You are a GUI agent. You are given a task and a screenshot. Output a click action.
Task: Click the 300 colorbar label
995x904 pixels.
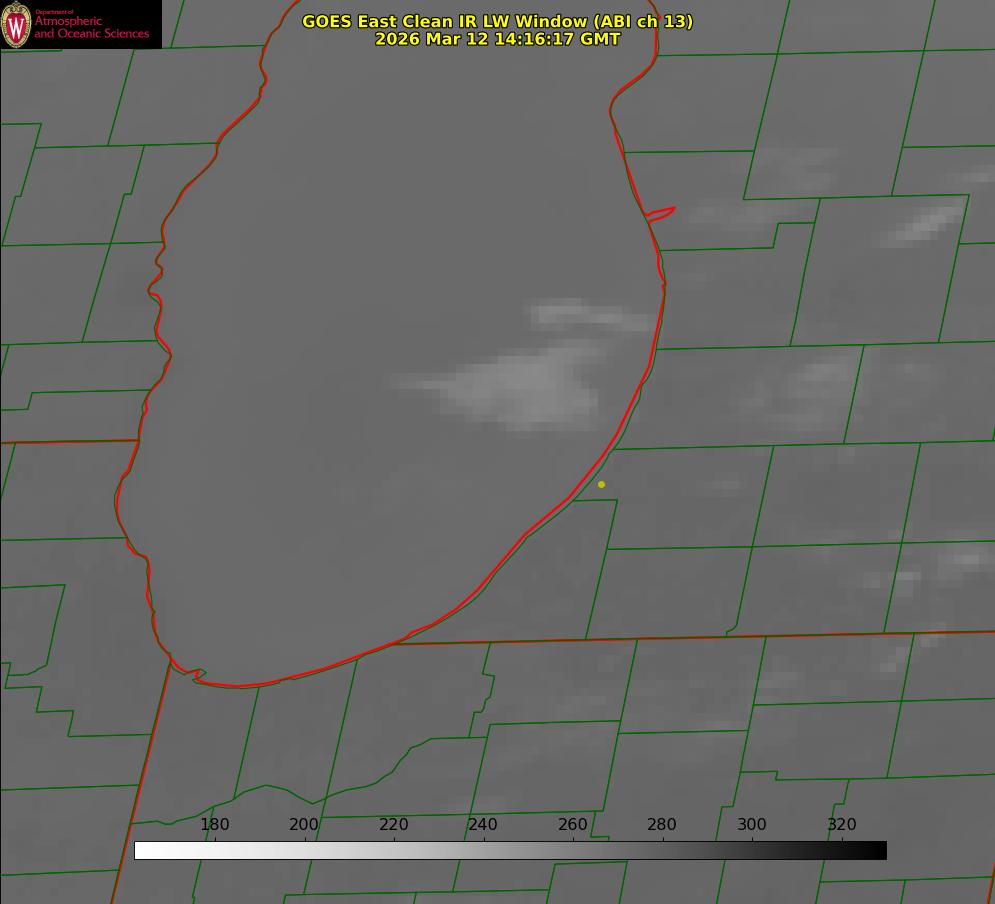752,824
